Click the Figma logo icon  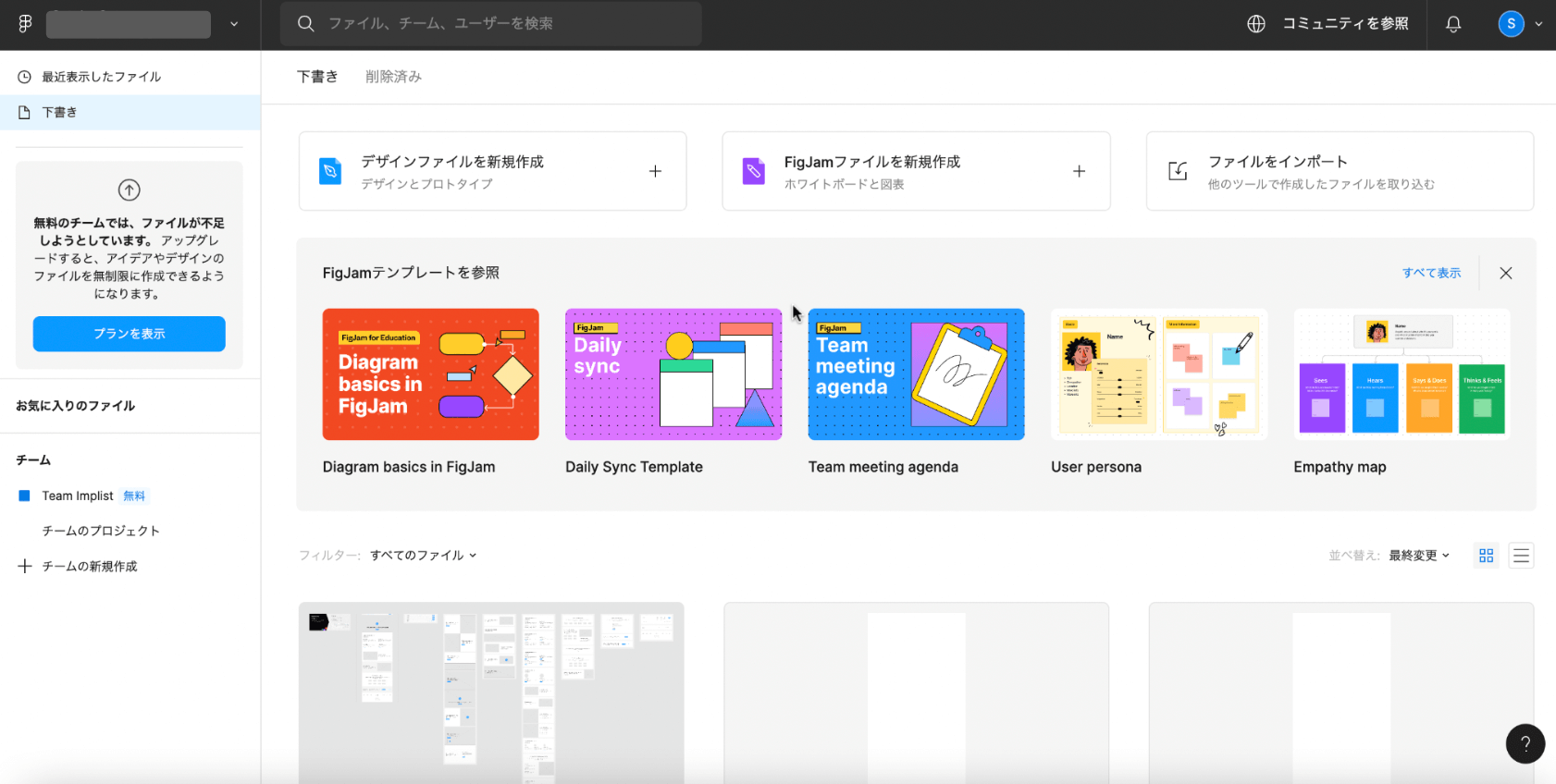coord(25,24)
